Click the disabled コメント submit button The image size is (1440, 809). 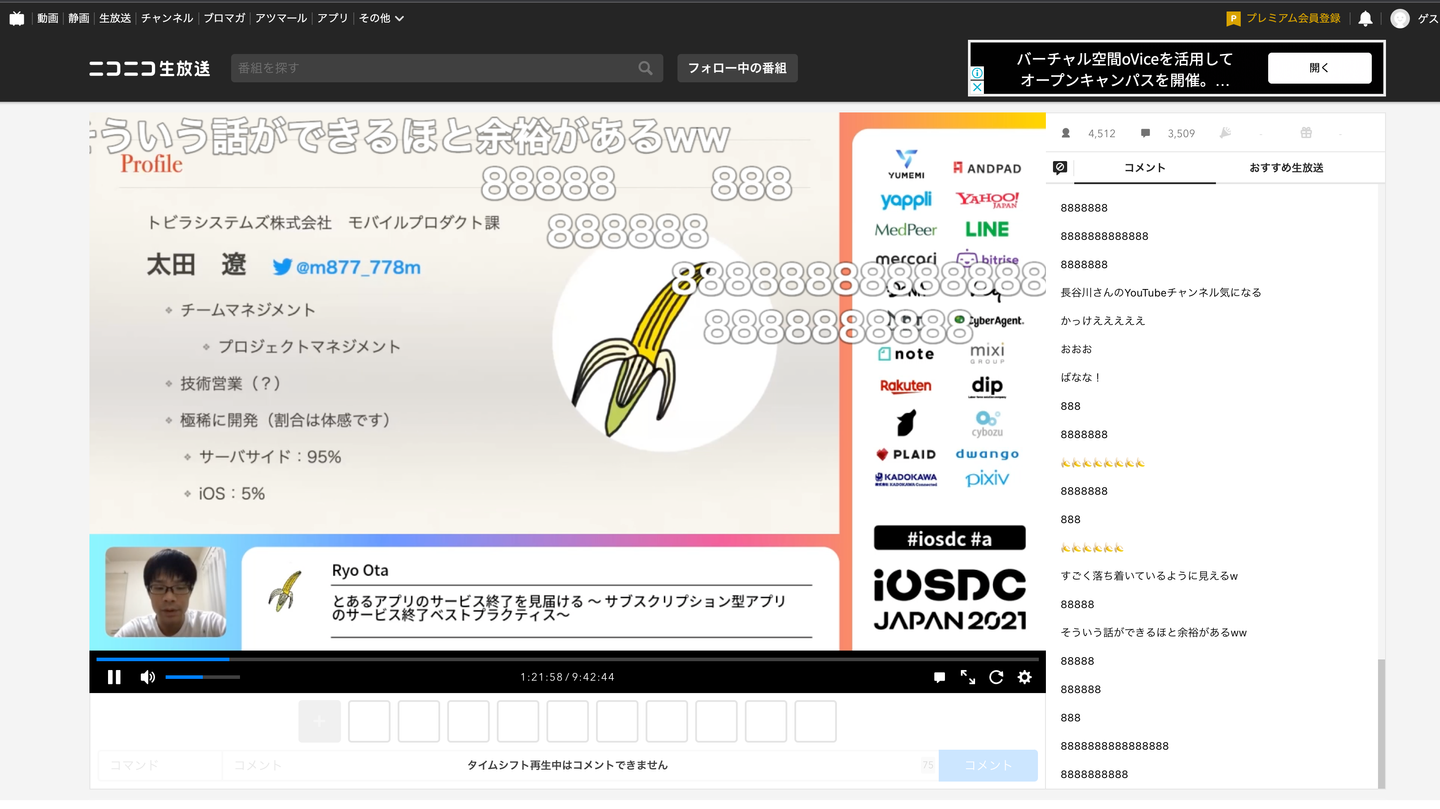pyautogui.click(x=988, y=765)
